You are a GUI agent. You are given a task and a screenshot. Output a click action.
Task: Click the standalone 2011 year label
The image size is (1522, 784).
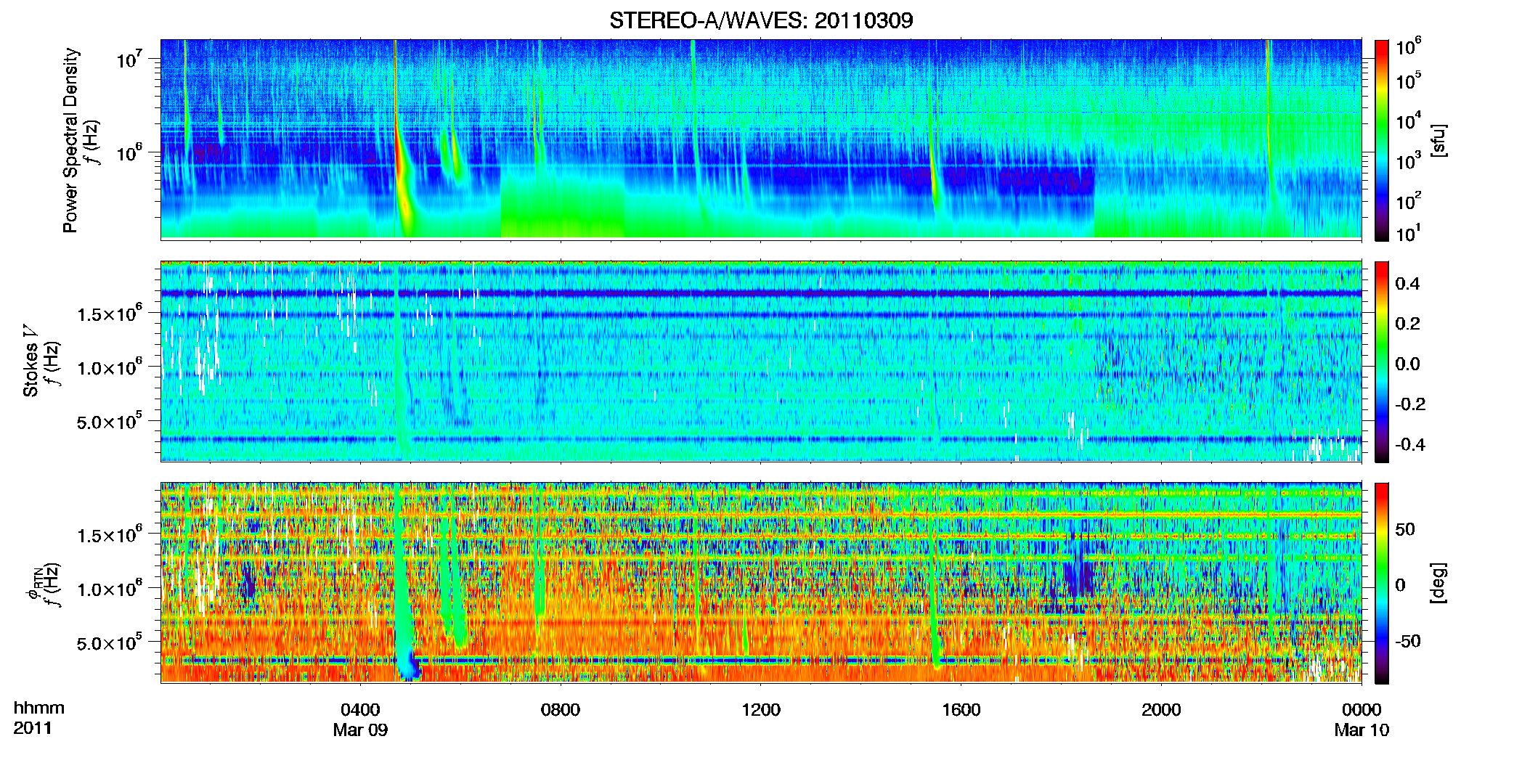tap(33, 728)
